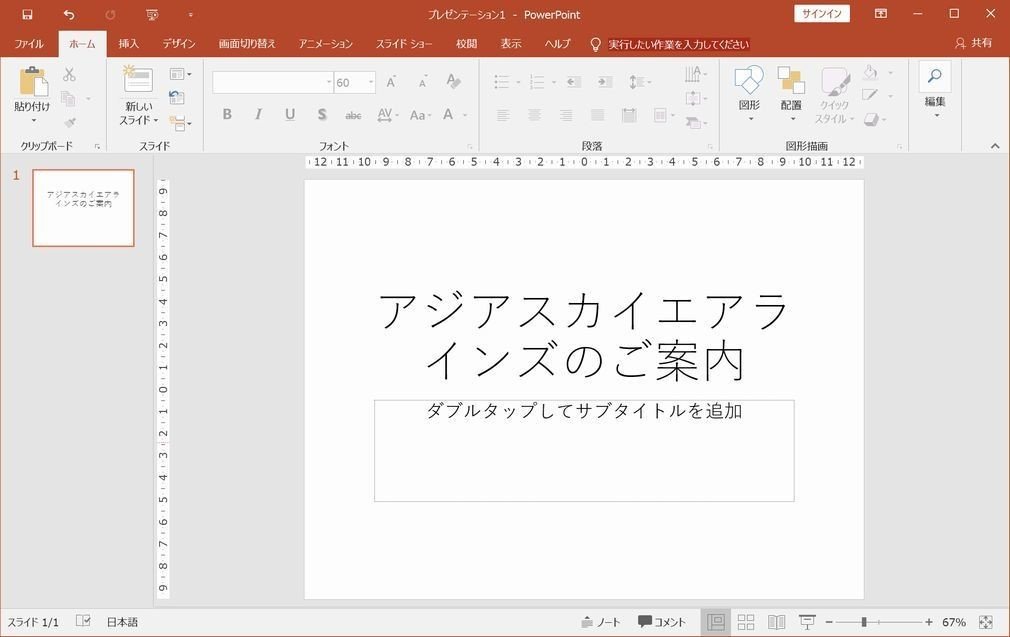Toggle ノート notes pane
This screenshot has height=637, width=1010.
[601, 622]
